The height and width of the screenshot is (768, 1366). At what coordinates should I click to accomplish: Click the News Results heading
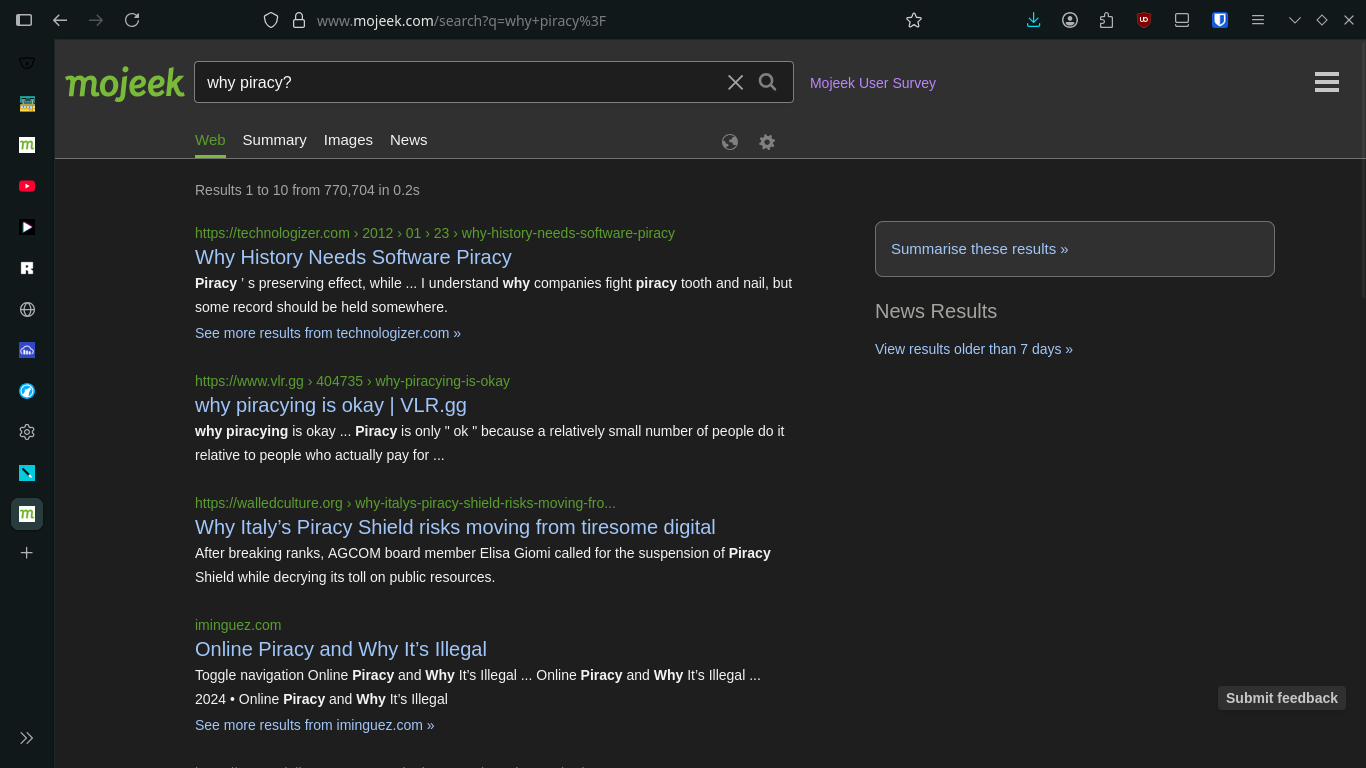(936, 311)
